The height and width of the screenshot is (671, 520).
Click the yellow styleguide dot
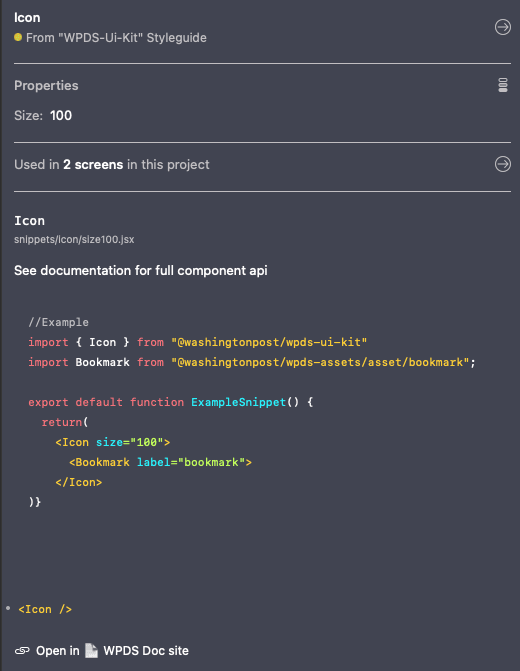point(18,37)
